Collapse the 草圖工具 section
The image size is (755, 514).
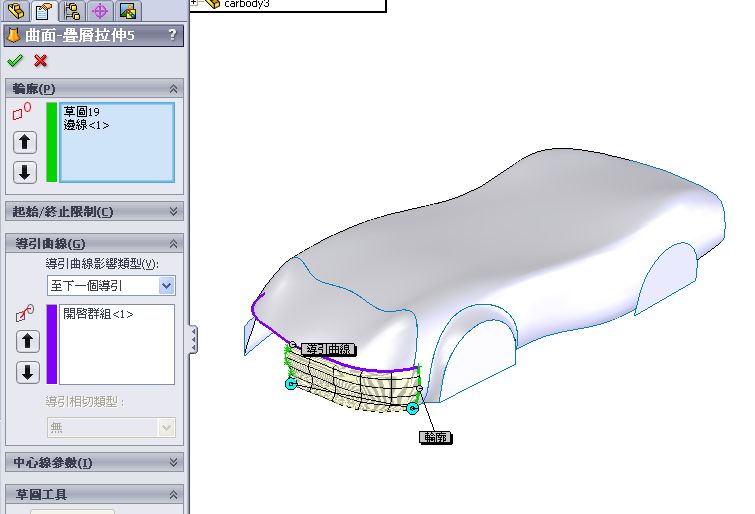pos(173,495)
